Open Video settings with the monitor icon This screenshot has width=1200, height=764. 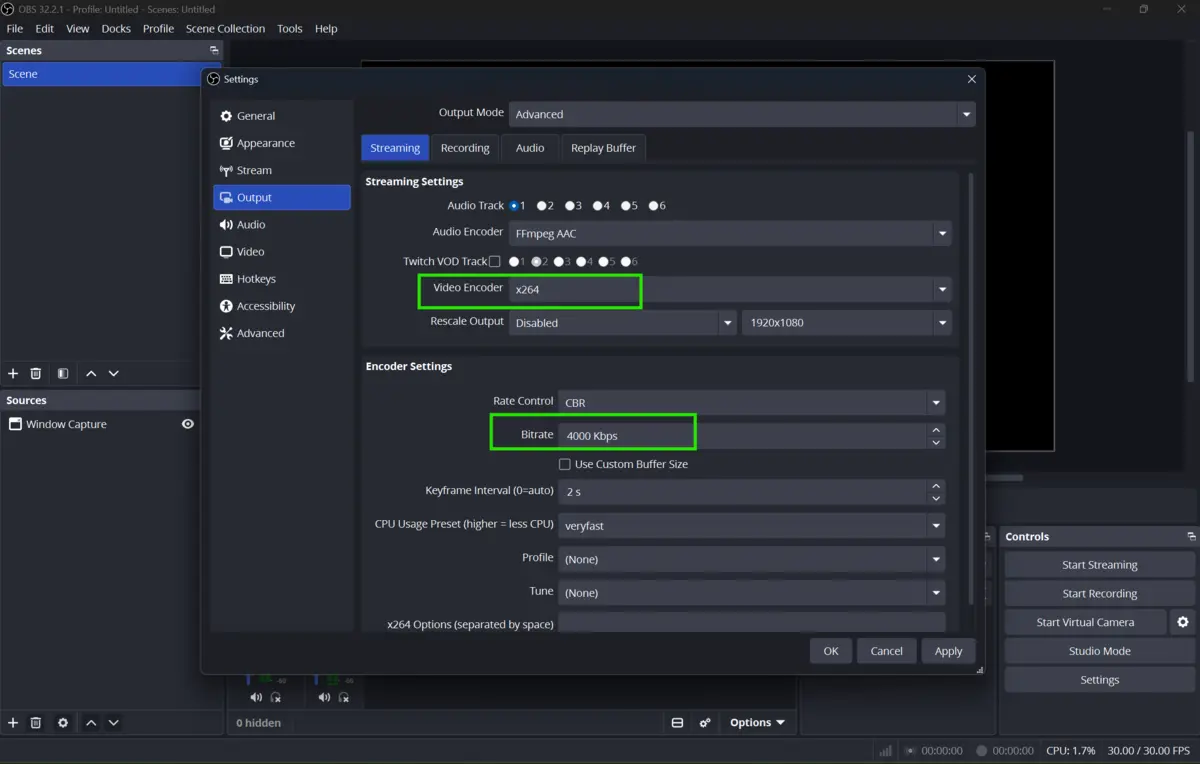pyautogui.click(x=226, y=252)
